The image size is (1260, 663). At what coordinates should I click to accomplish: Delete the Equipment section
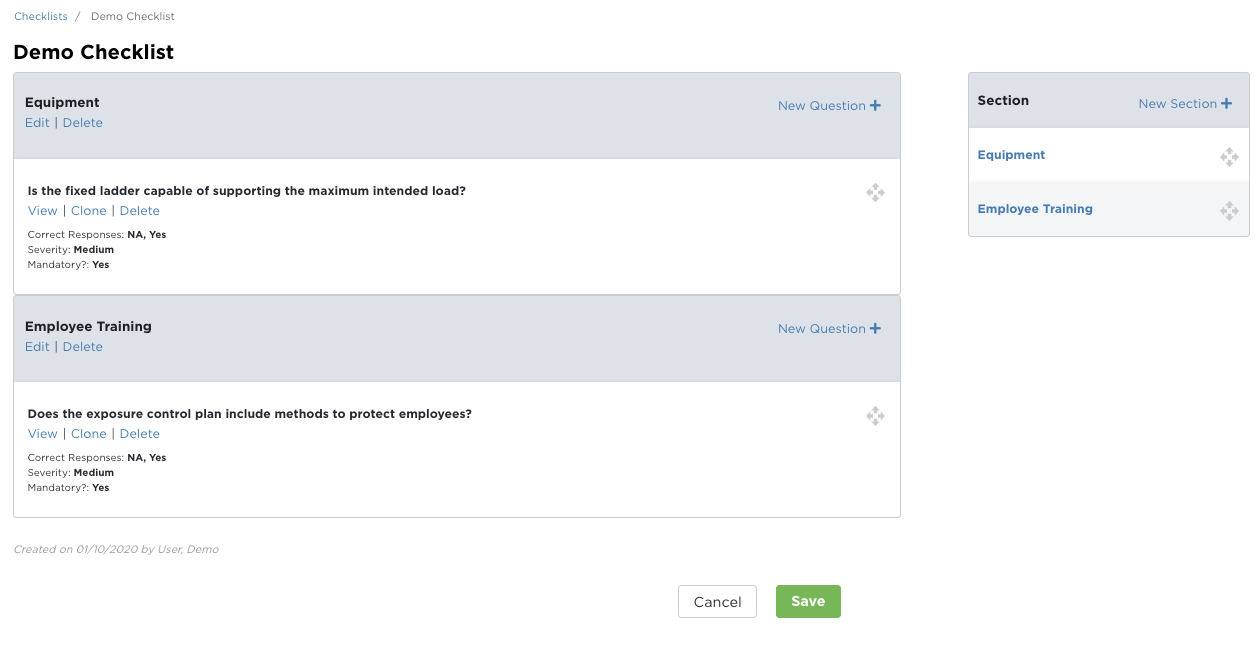(x=83, y=123)
